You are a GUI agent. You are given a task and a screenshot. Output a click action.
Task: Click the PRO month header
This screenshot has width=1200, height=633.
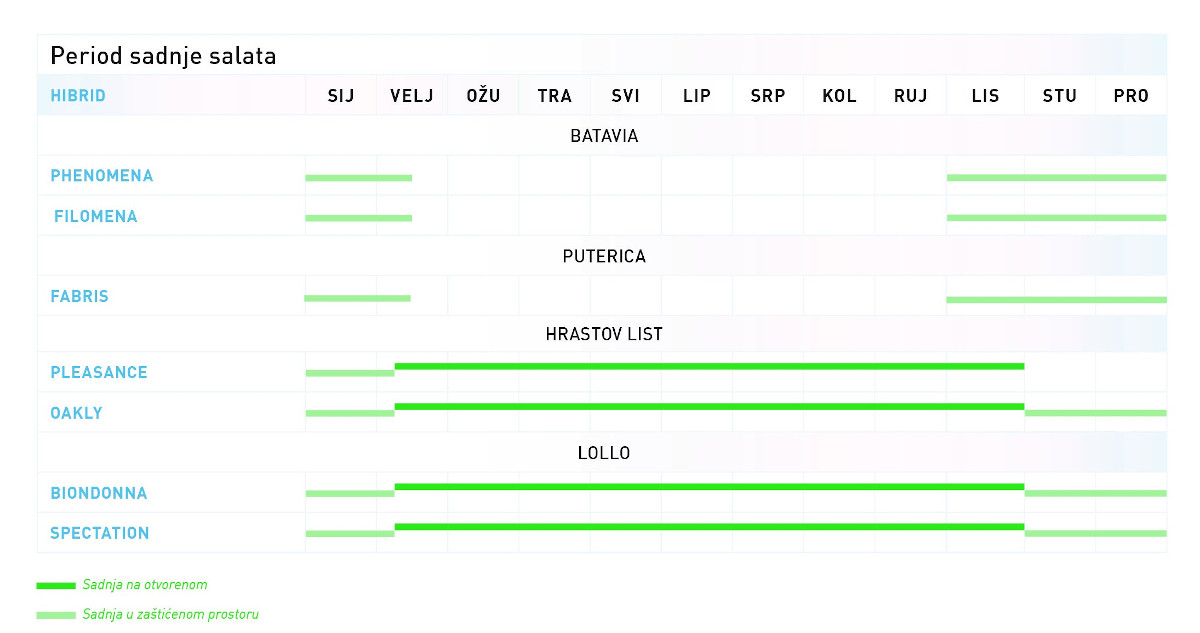point(1131,96)
